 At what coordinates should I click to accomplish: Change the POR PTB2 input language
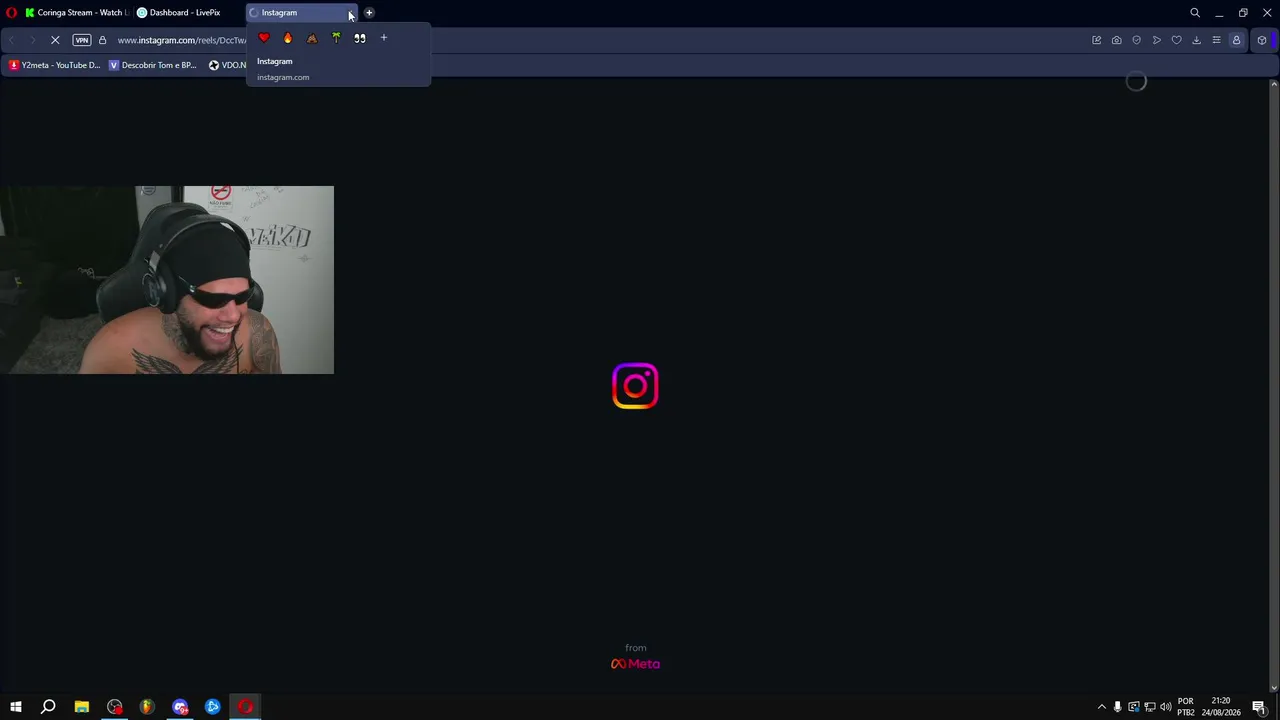point(1186,707)
